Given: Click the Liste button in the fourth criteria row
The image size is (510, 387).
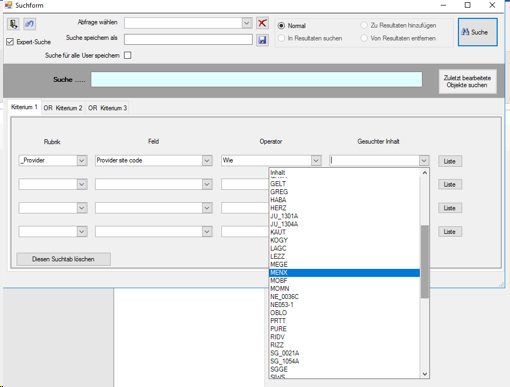Looking at the screenshot, I should [450, 232].
